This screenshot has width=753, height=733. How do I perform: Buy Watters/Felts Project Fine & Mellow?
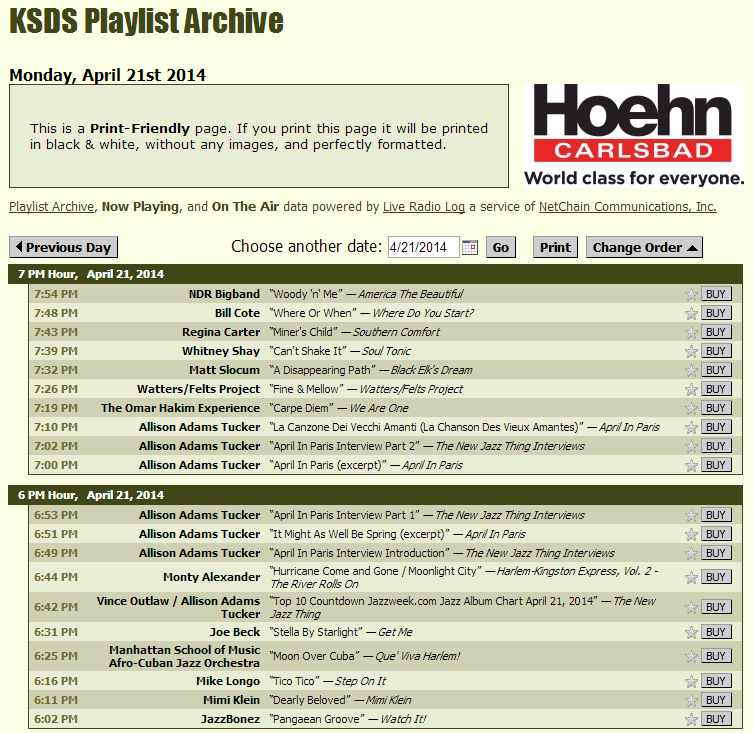click(716, 389)
